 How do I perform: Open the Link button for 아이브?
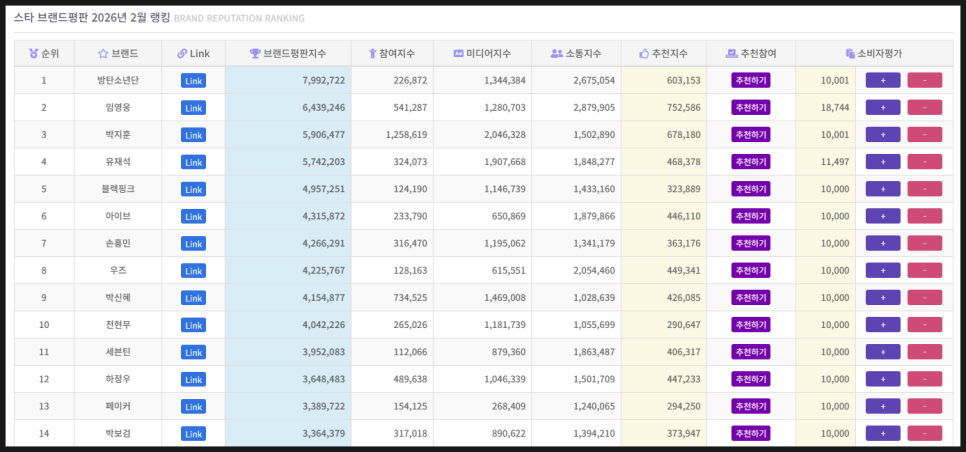click(x=193, y=216)
